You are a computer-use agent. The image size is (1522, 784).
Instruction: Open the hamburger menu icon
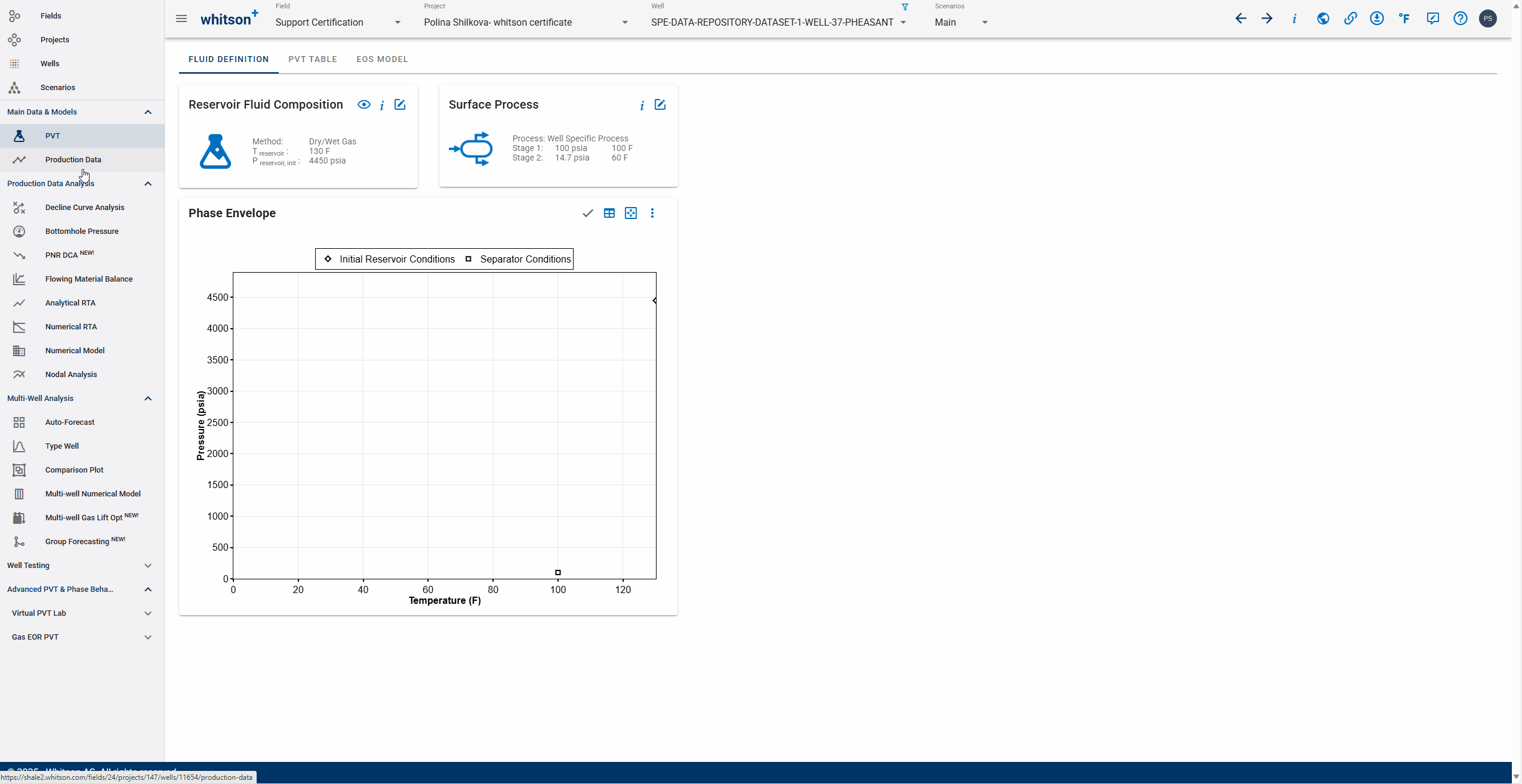[x=181, y=19]
